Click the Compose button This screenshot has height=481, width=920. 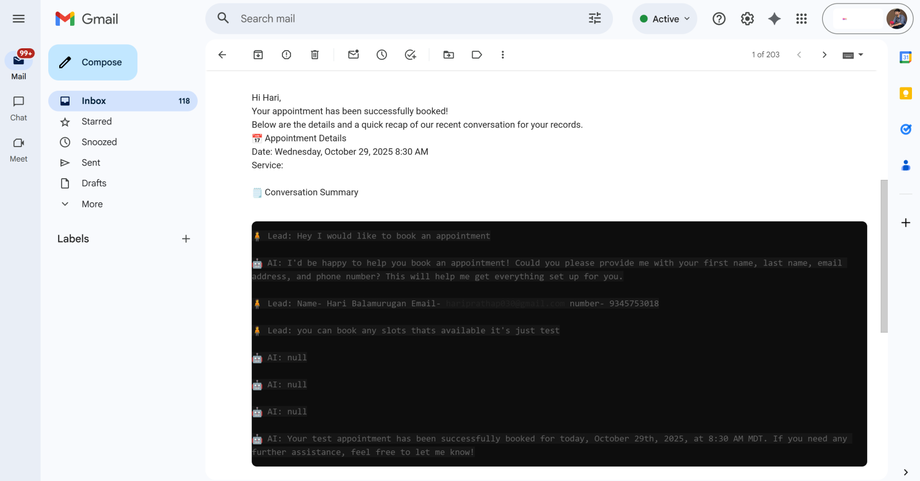coord(92,62)
